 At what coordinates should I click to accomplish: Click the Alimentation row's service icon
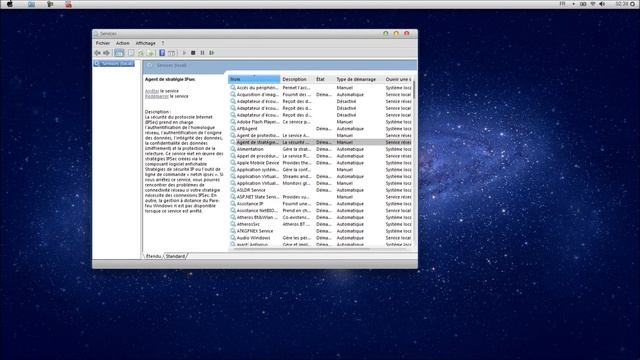[x=233, y=149]
